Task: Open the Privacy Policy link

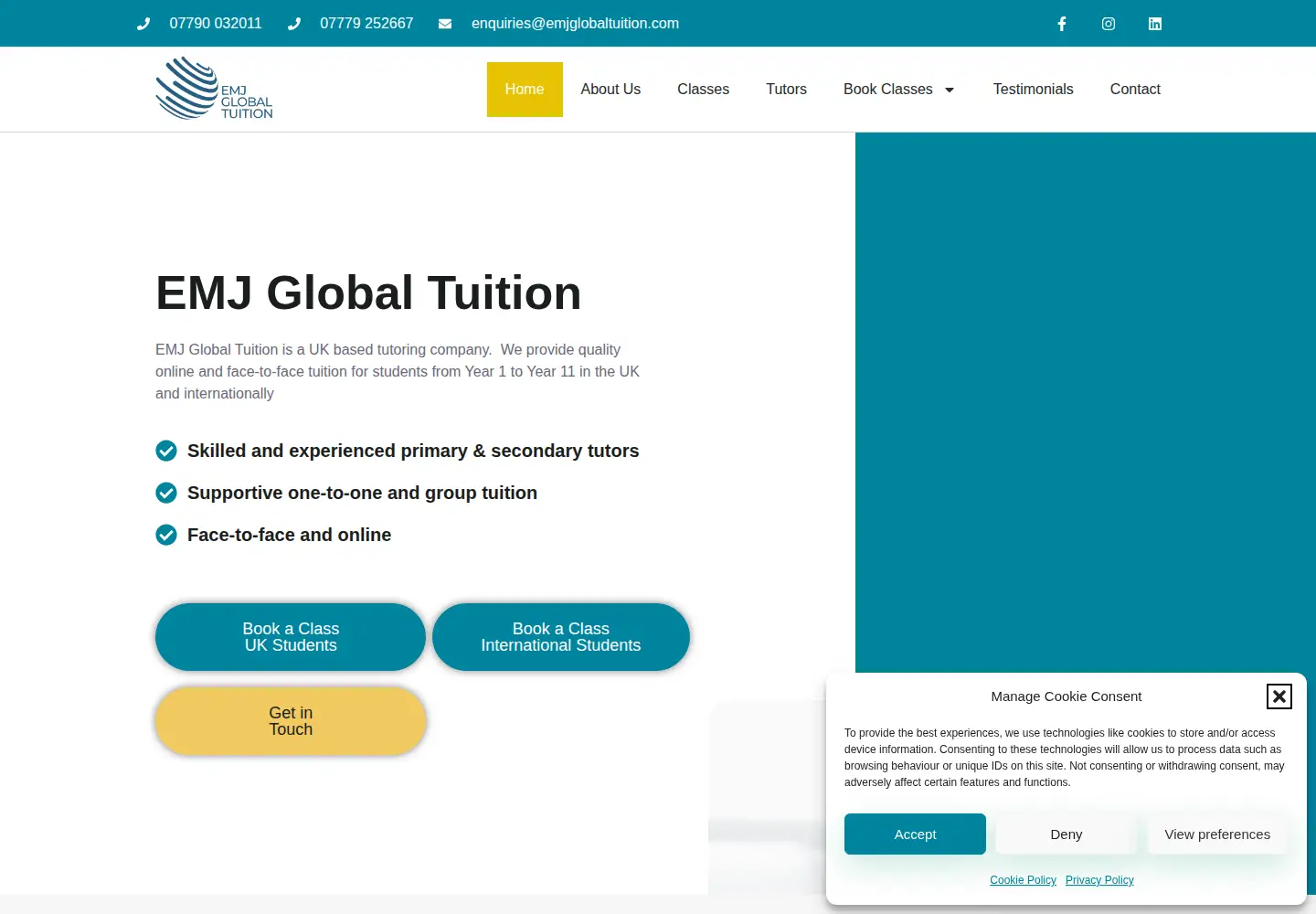Action: click(x=1099, y=880)
